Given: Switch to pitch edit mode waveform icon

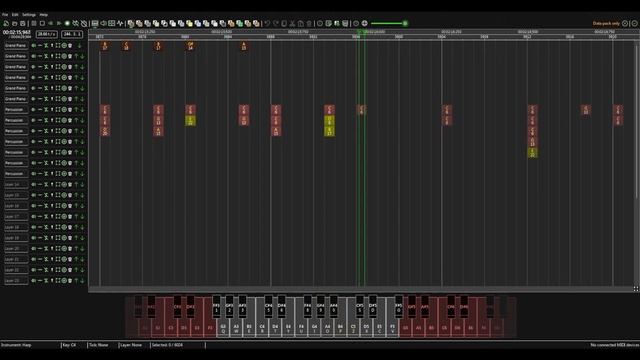Looking at the screenshot, I should [120, 24].
